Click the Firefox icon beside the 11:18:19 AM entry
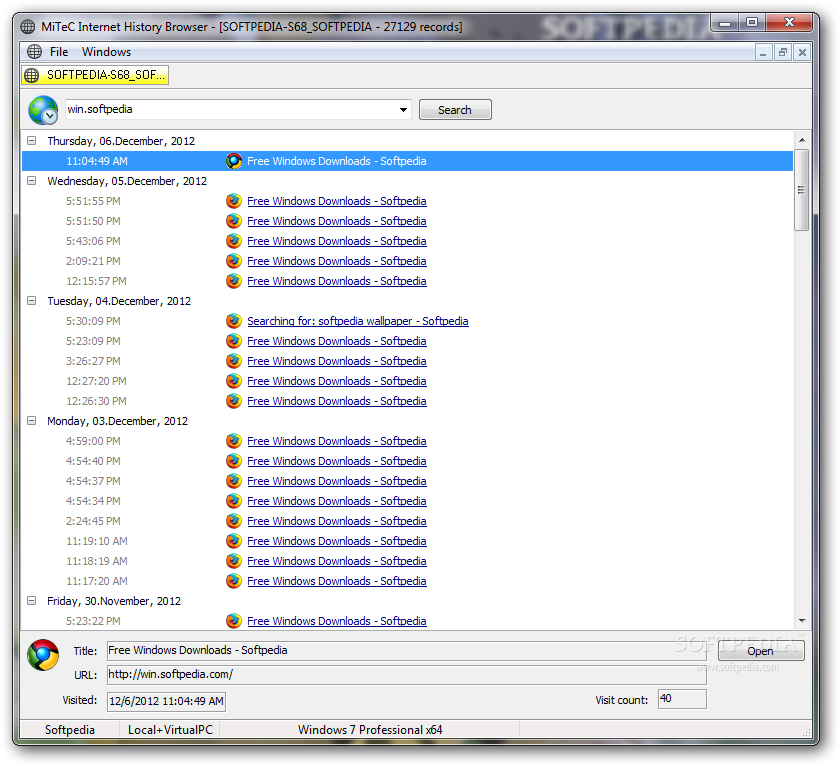 tap(234, 561)
